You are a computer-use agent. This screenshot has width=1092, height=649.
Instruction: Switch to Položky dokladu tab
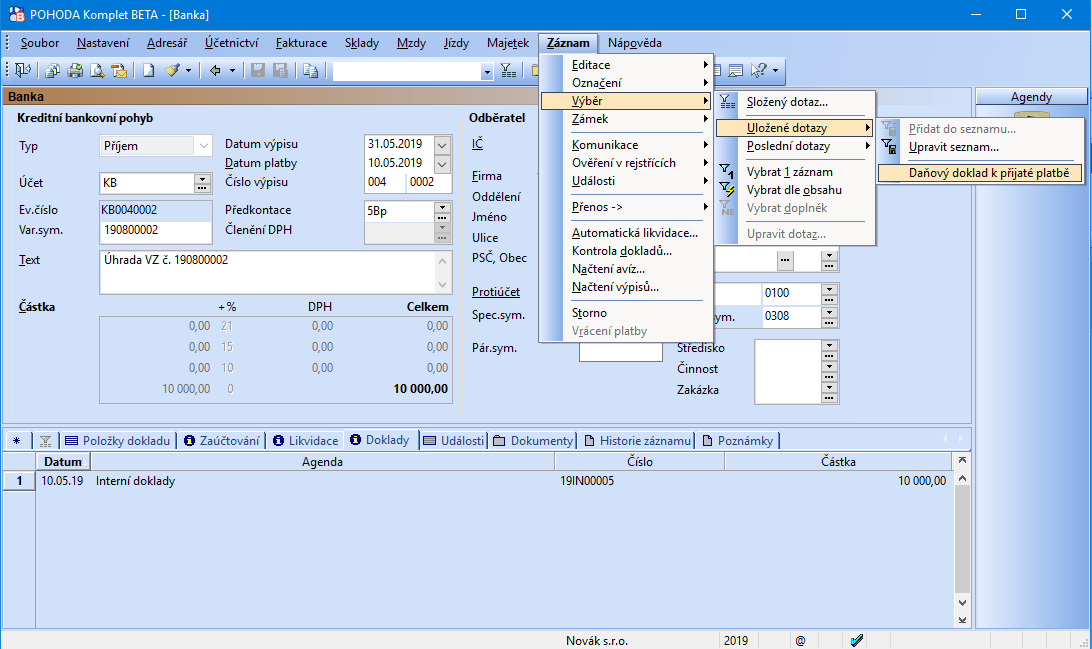coord(118,441)
